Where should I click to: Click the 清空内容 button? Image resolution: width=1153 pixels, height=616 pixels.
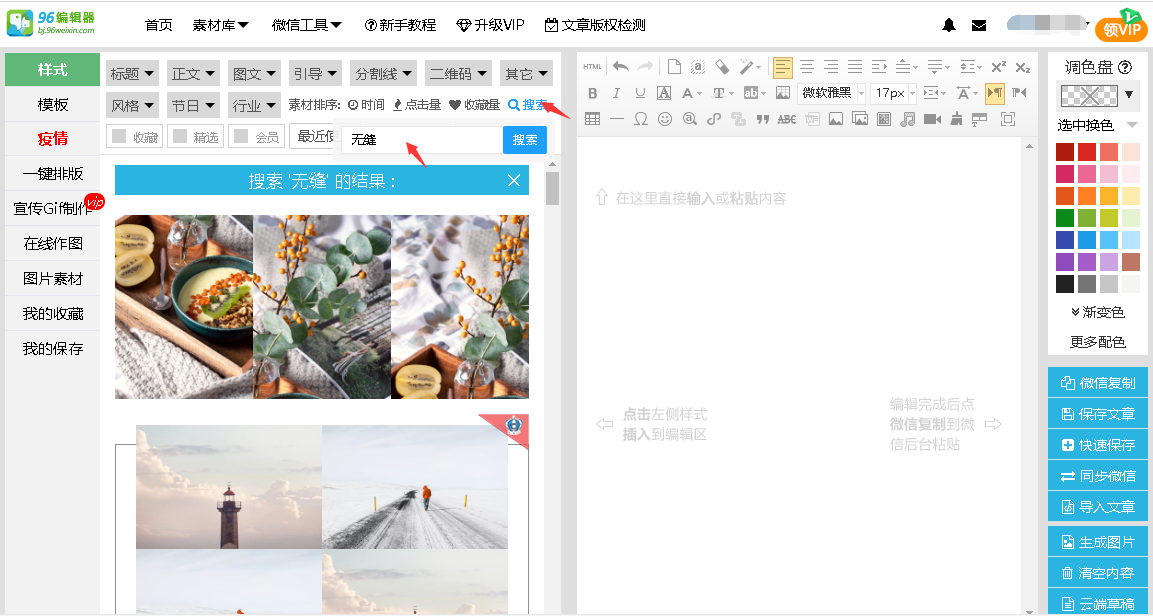[x=1098, y=573]
